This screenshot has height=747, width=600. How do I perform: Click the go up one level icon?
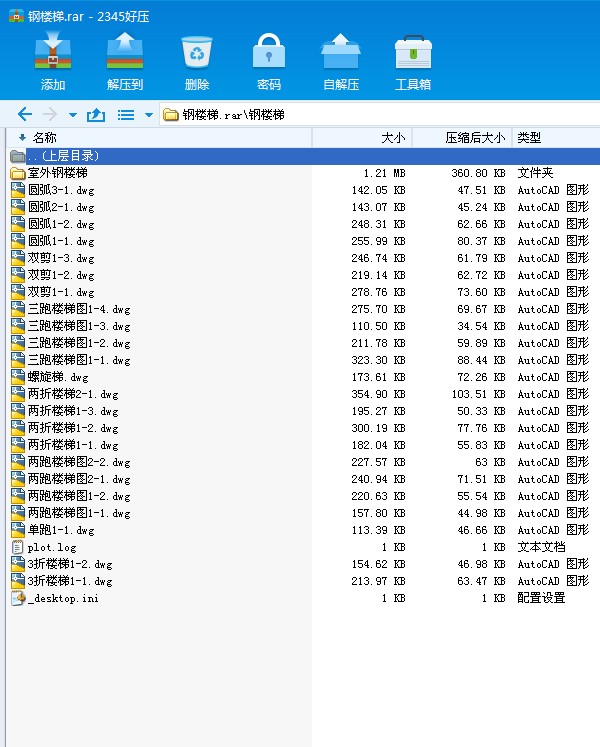click(96, 115)
